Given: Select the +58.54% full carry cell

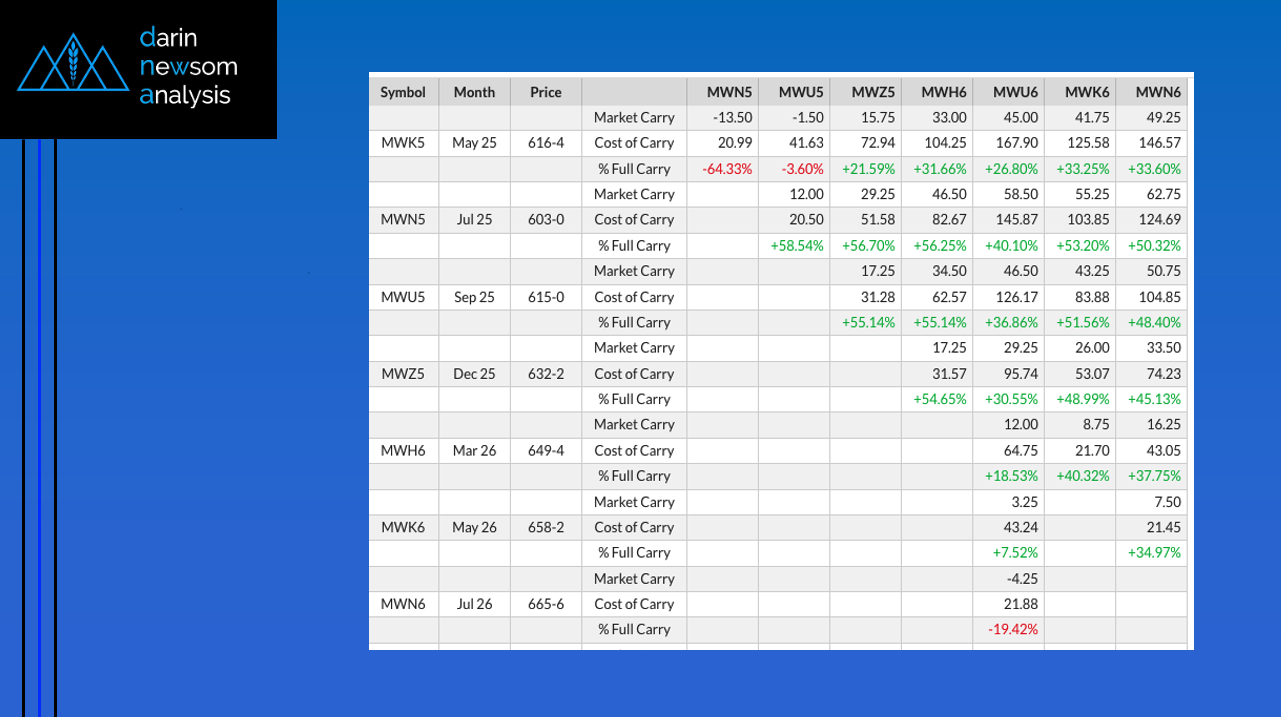Looking at the screenshot, I should (798, 246).
